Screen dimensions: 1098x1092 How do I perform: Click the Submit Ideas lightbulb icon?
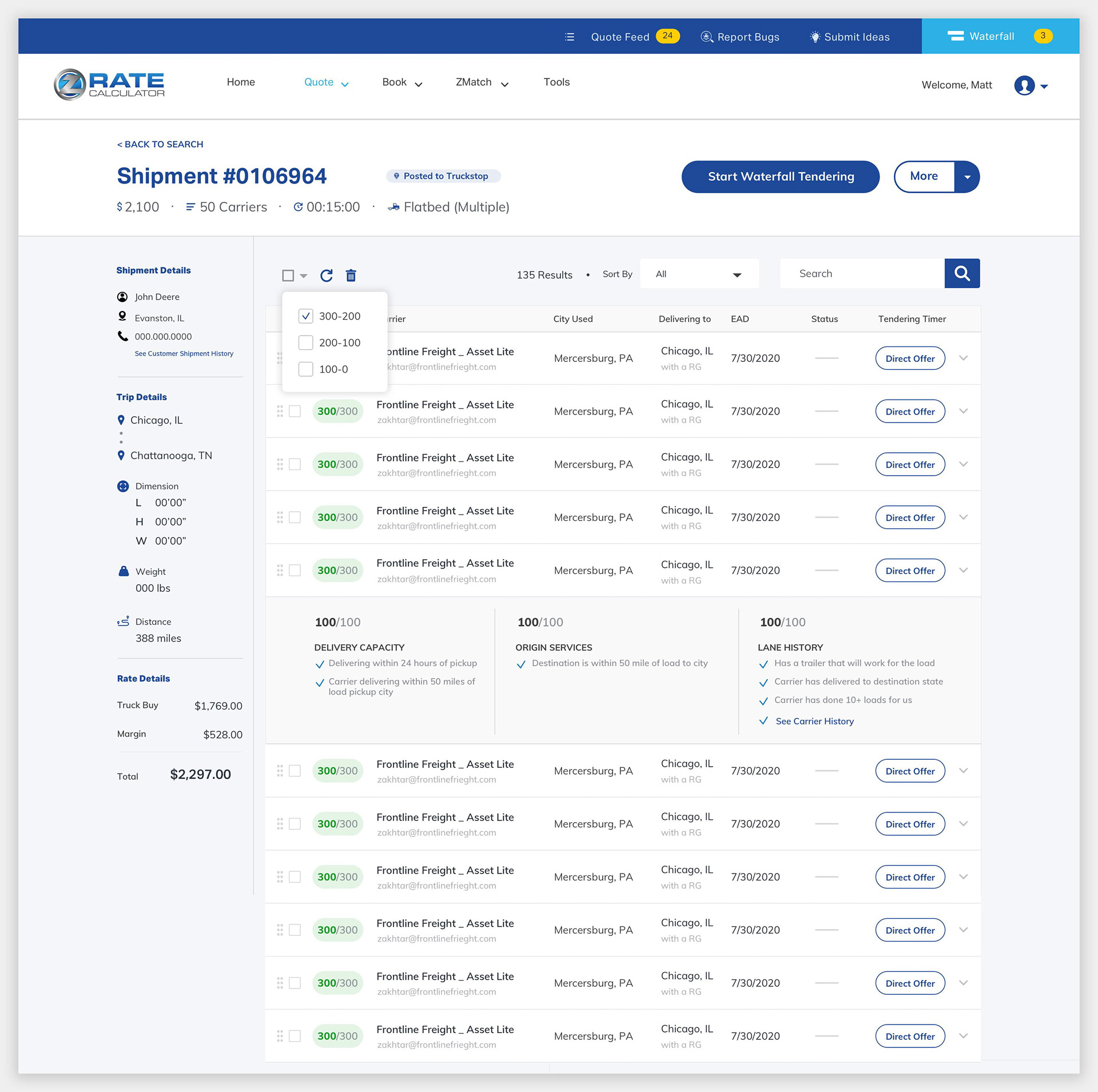pyautogui.click(x=815, y=37)
